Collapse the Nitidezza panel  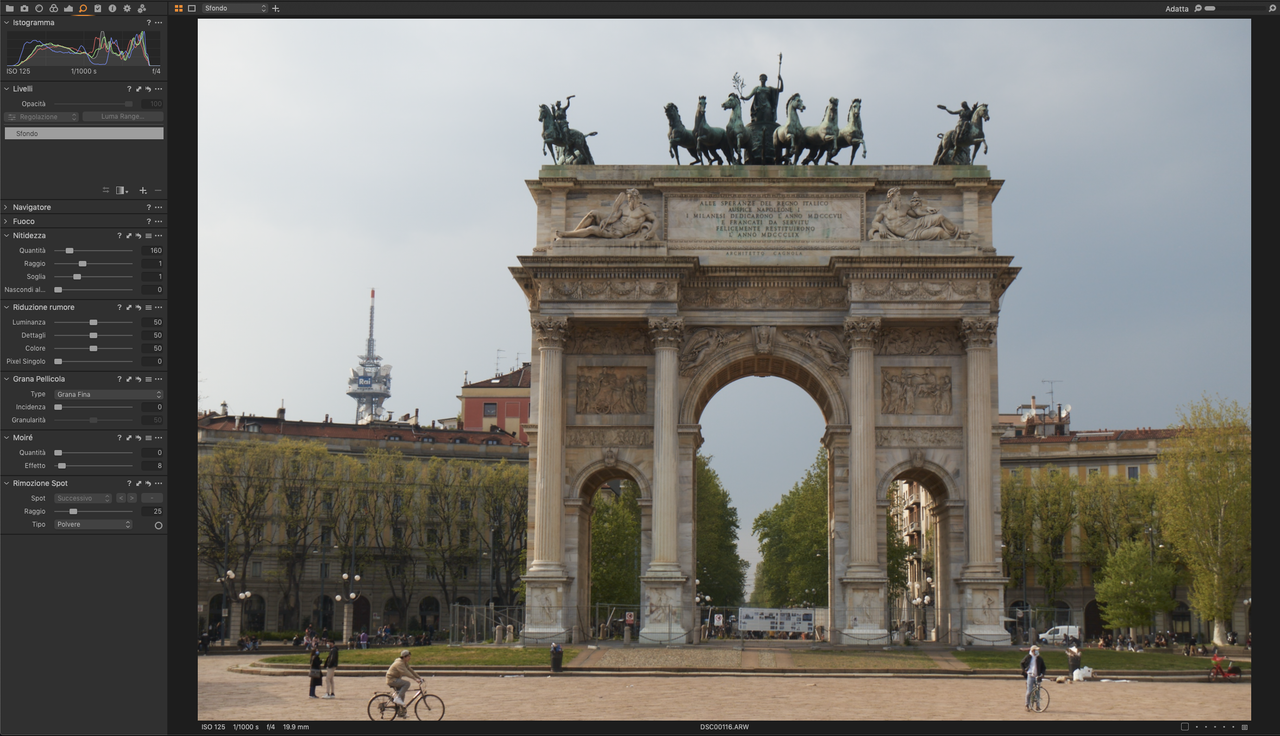point(6,236)
